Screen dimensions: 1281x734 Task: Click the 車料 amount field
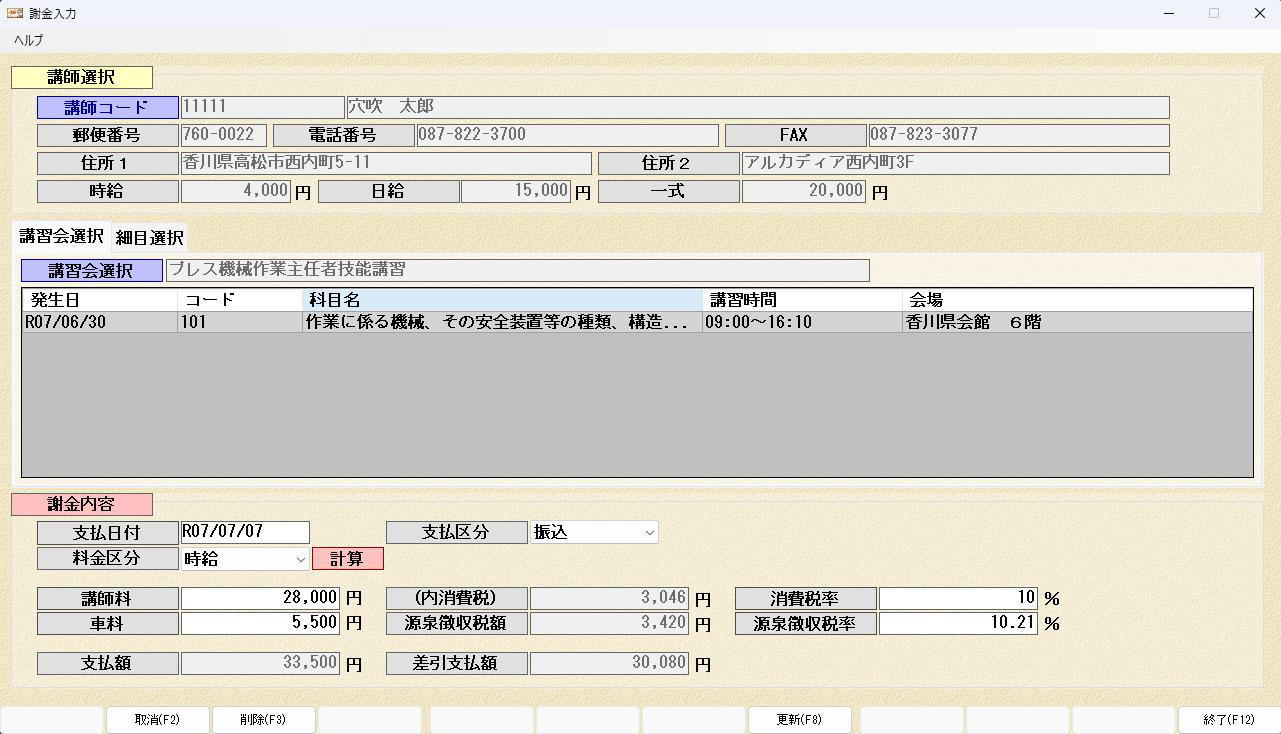click(x=260, y=623)
